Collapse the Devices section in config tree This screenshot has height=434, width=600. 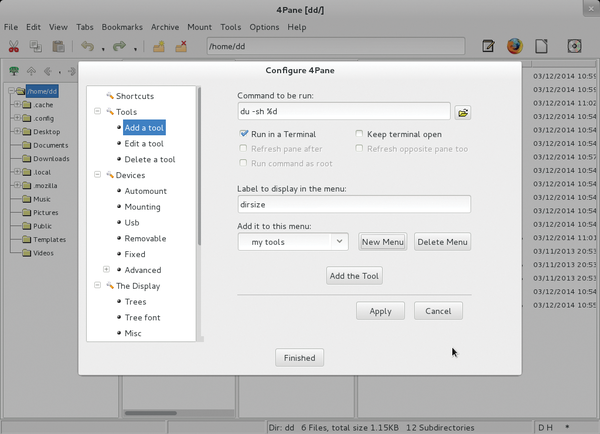click(x=97, y=175)
